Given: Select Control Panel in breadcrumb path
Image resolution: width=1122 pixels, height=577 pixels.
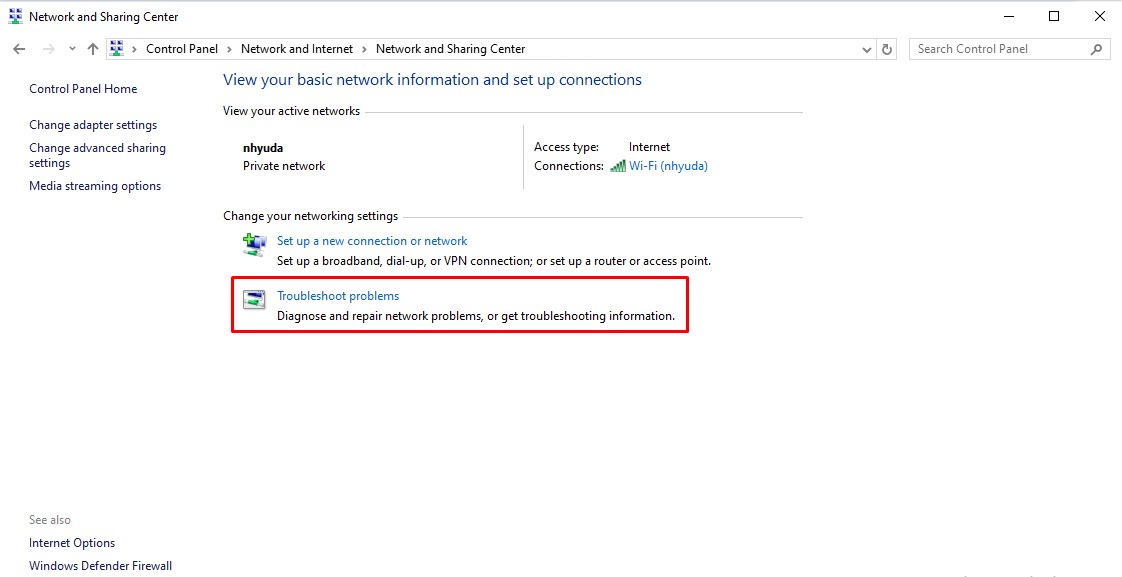Looking at the screenshot, I should (x=181, y=49).
